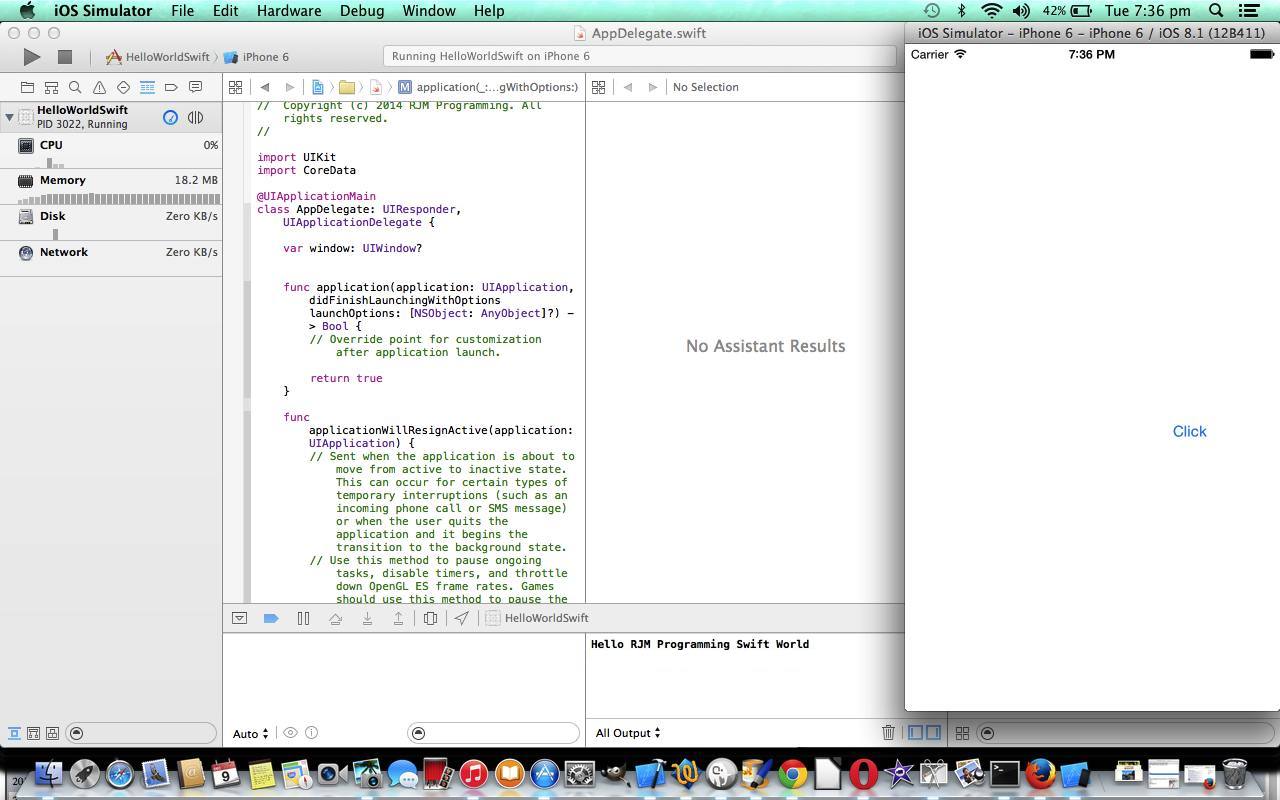The image size is (1280, 800).
Task: Click the debug gauge icon beside HelloWorldSwift process
Action: [x=170, y=117]
